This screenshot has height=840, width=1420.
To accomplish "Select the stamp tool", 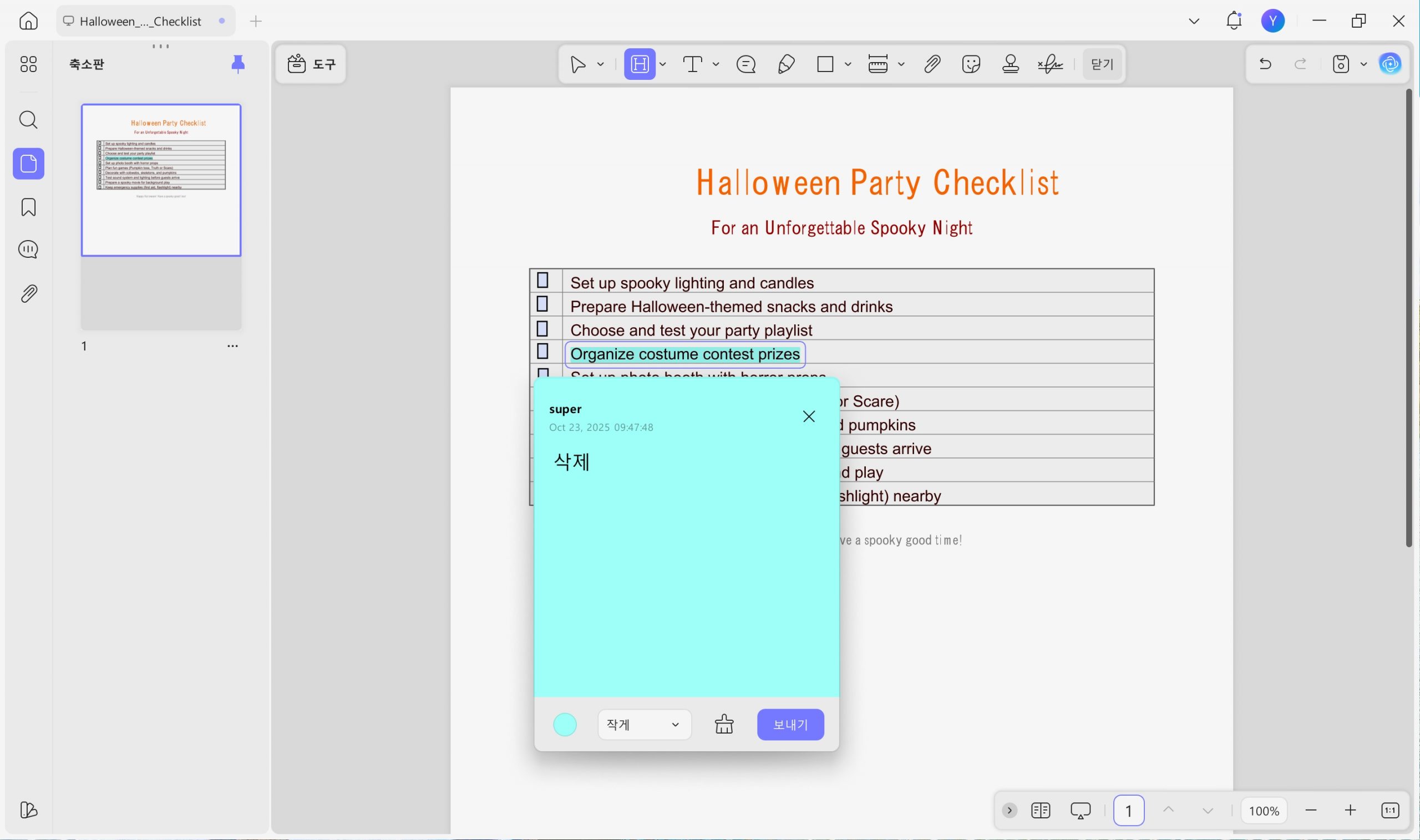I will (x=1011, y=64).
